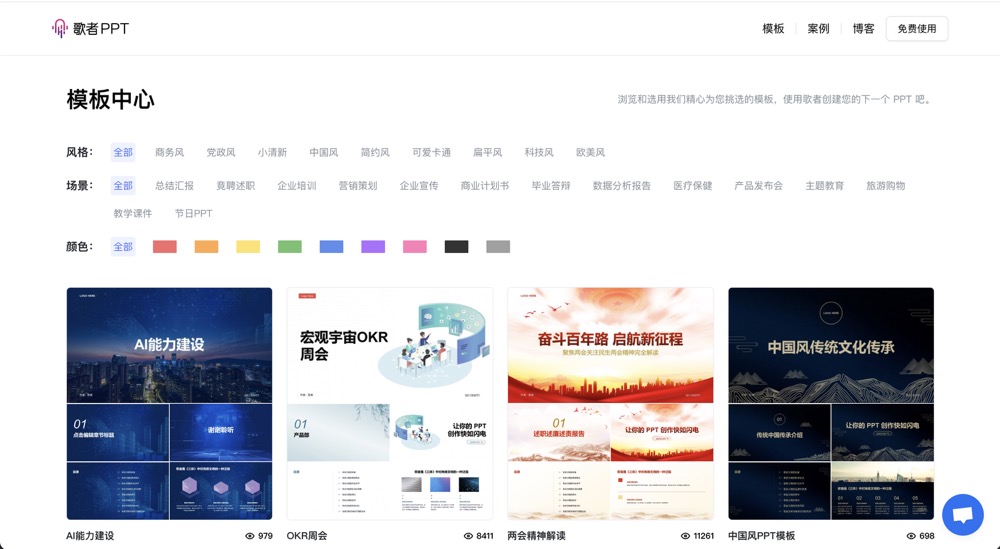
Task: Open the chat support bubble icon
Action: click(962, 515)
